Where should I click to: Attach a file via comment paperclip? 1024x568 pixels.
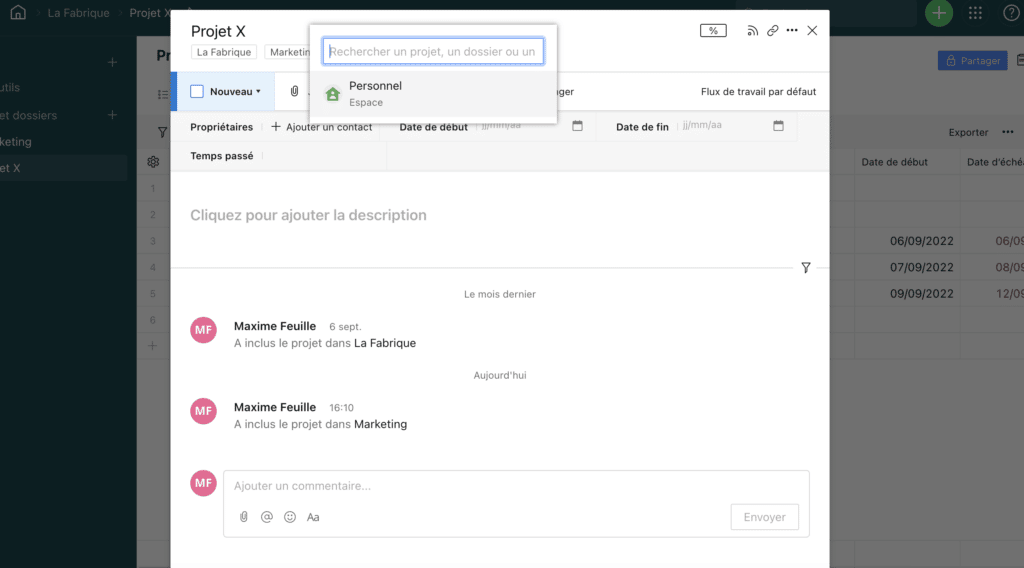pyautogui.click(x=243, y=517)
